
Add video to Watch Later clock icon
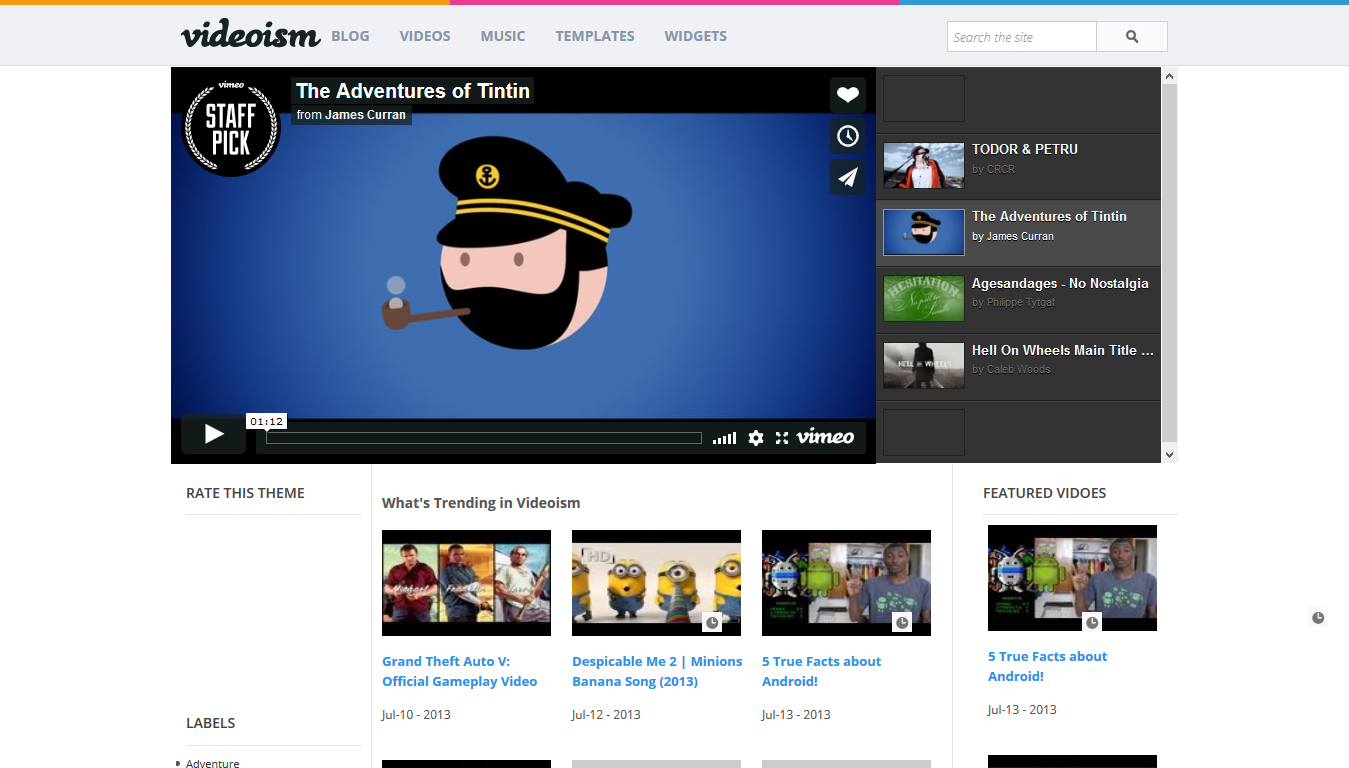pyautogui.click(x=848, y=136)
